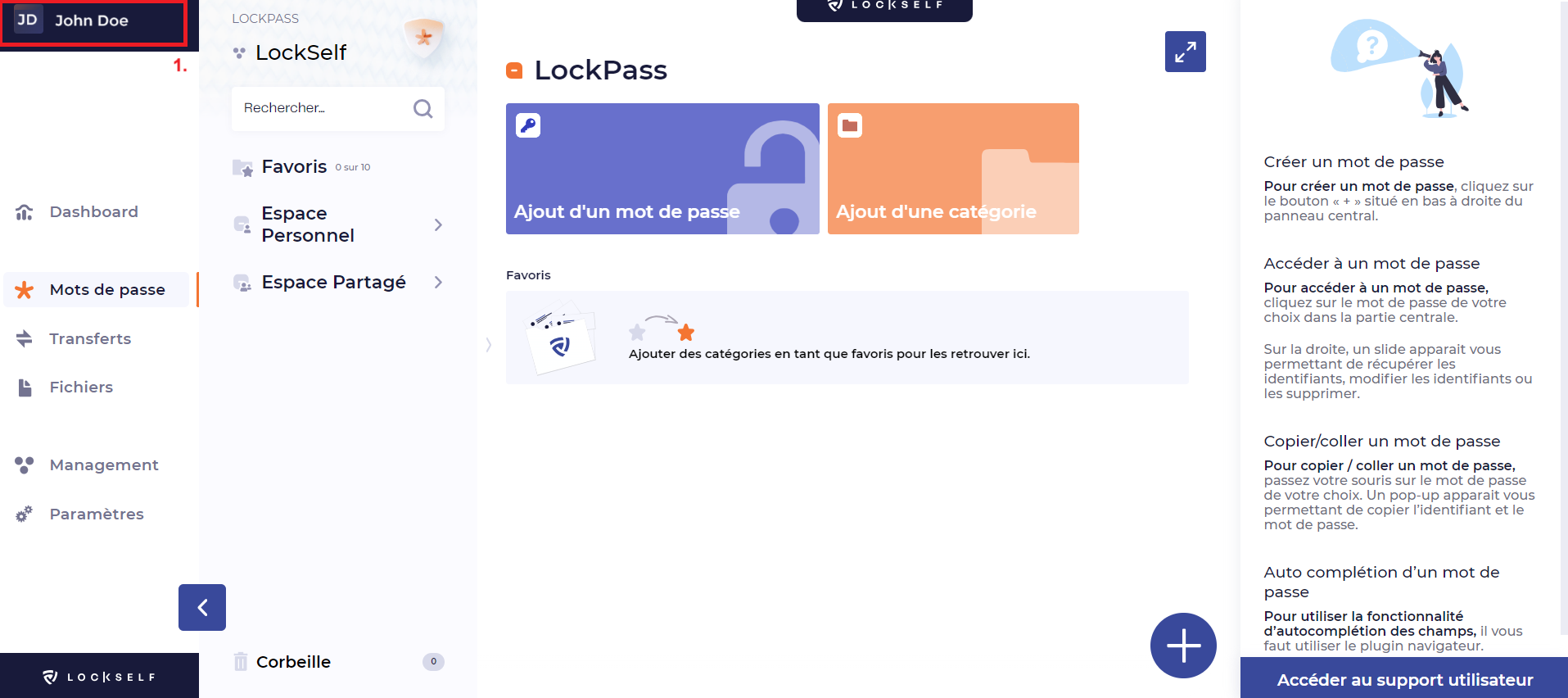Image resolution: width=1568 pixels, height=698 pixels.
Task: Collapse the sidebar with left arrow button
Action: (x=202, y=607)
